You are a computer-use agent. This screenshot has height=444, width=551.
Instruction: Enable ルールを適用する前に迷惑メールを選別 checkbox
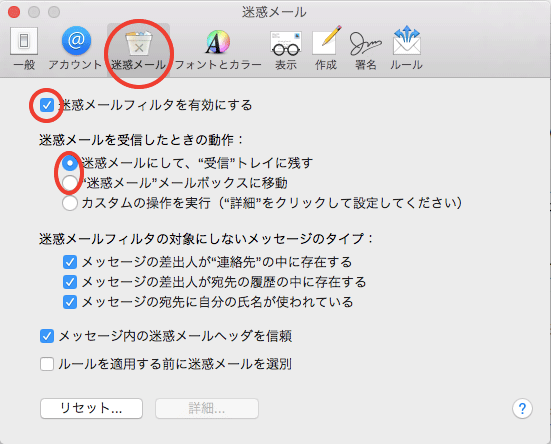click(47, 364)
